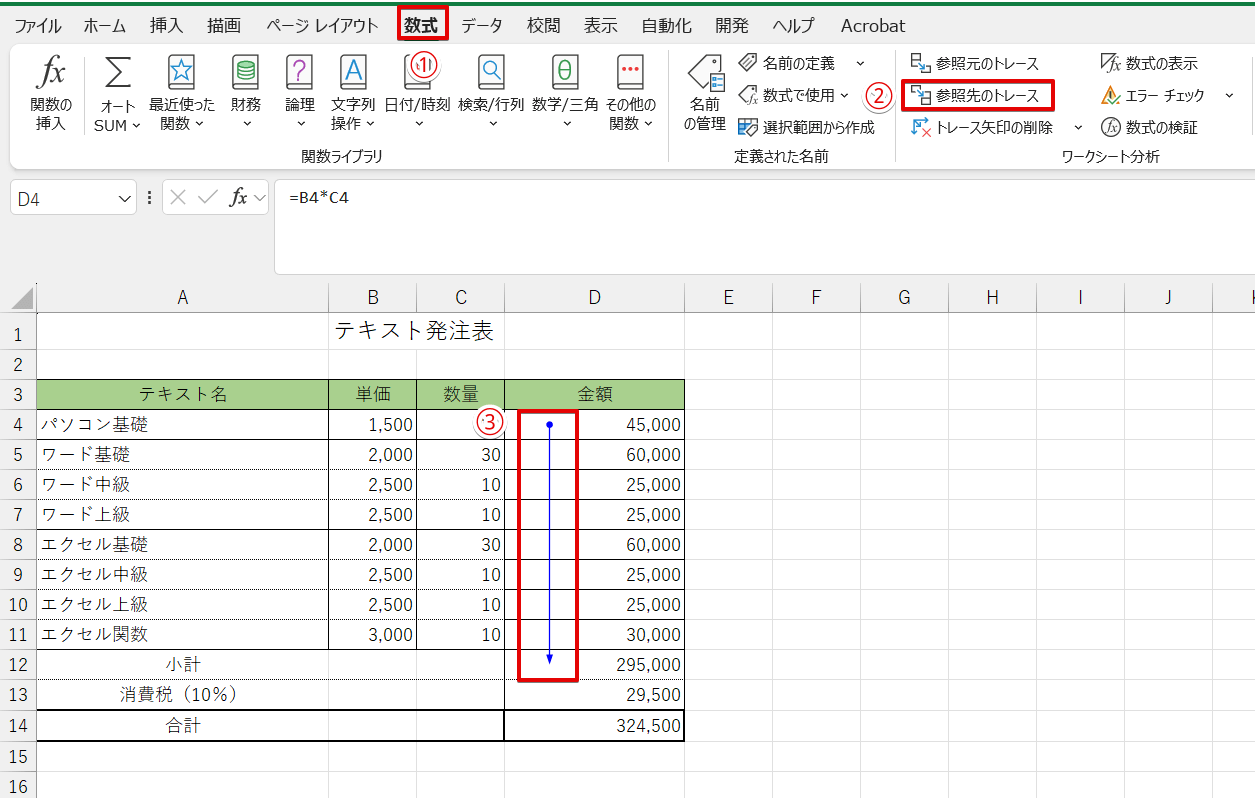
Task: Expand the Error Checking dropdown arrow
Action: click(1228, 95)
